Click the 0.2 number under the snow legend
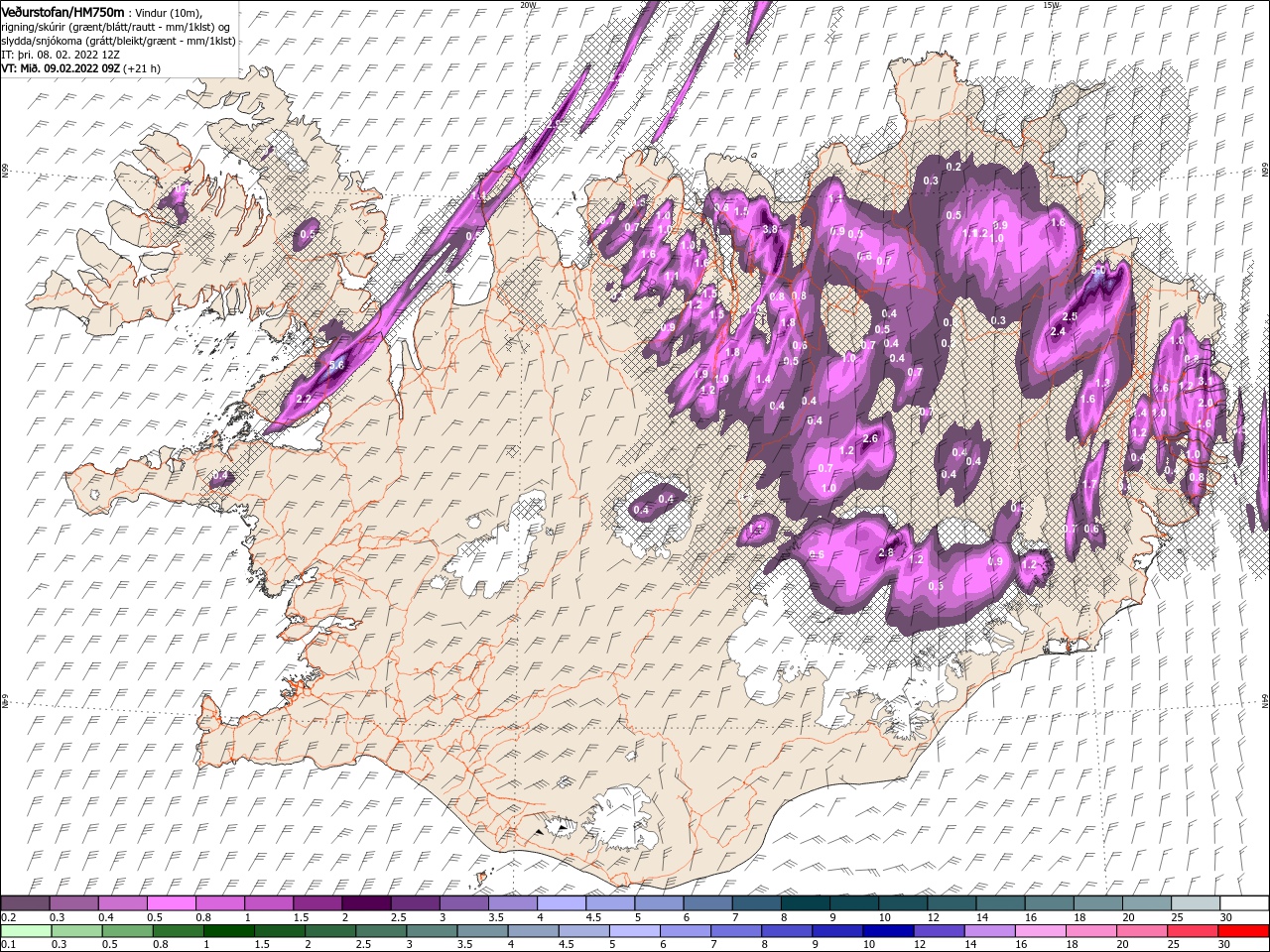 (7, 917)
